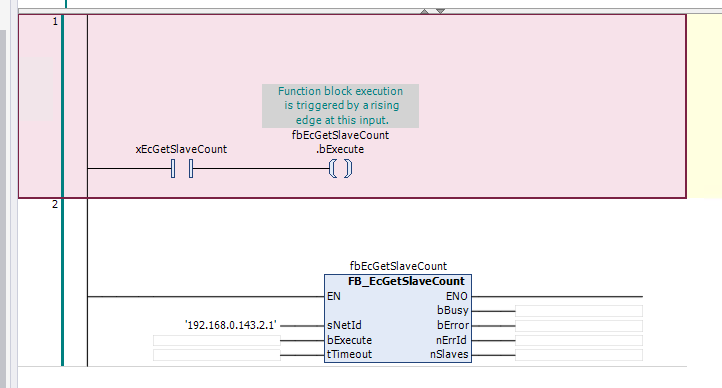Click the sNetId input pin label
Viewport: 722px width, 388px height.
click(344, 325)
